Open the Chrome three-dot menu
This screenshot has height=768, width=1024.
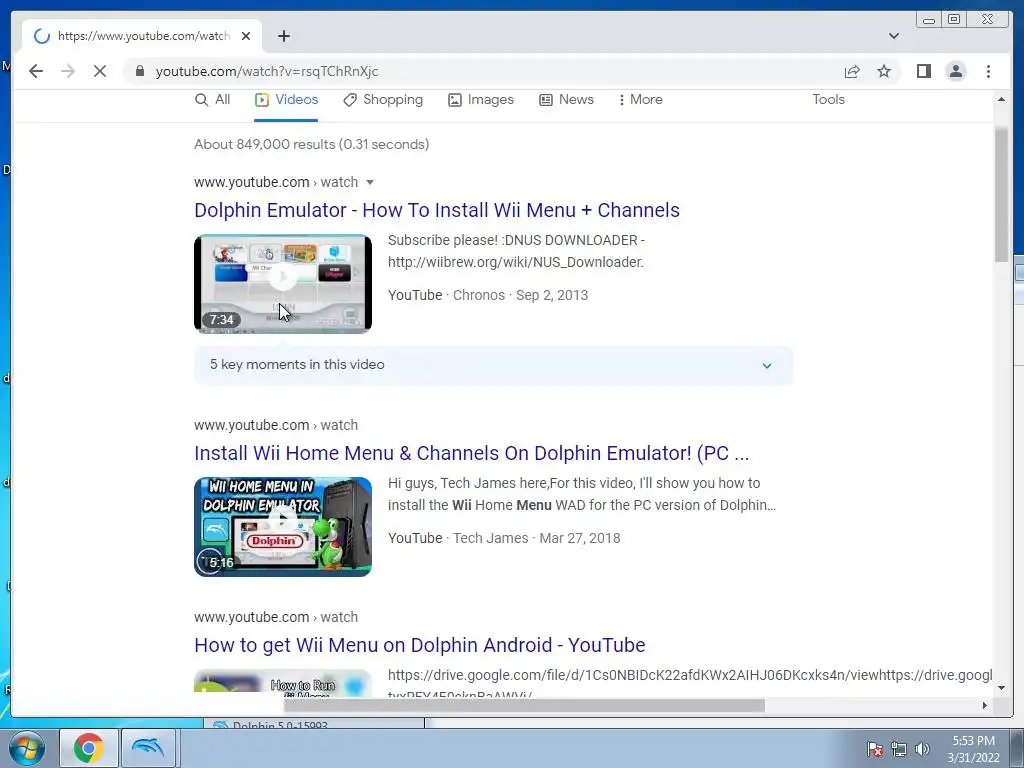pos(988,71)
